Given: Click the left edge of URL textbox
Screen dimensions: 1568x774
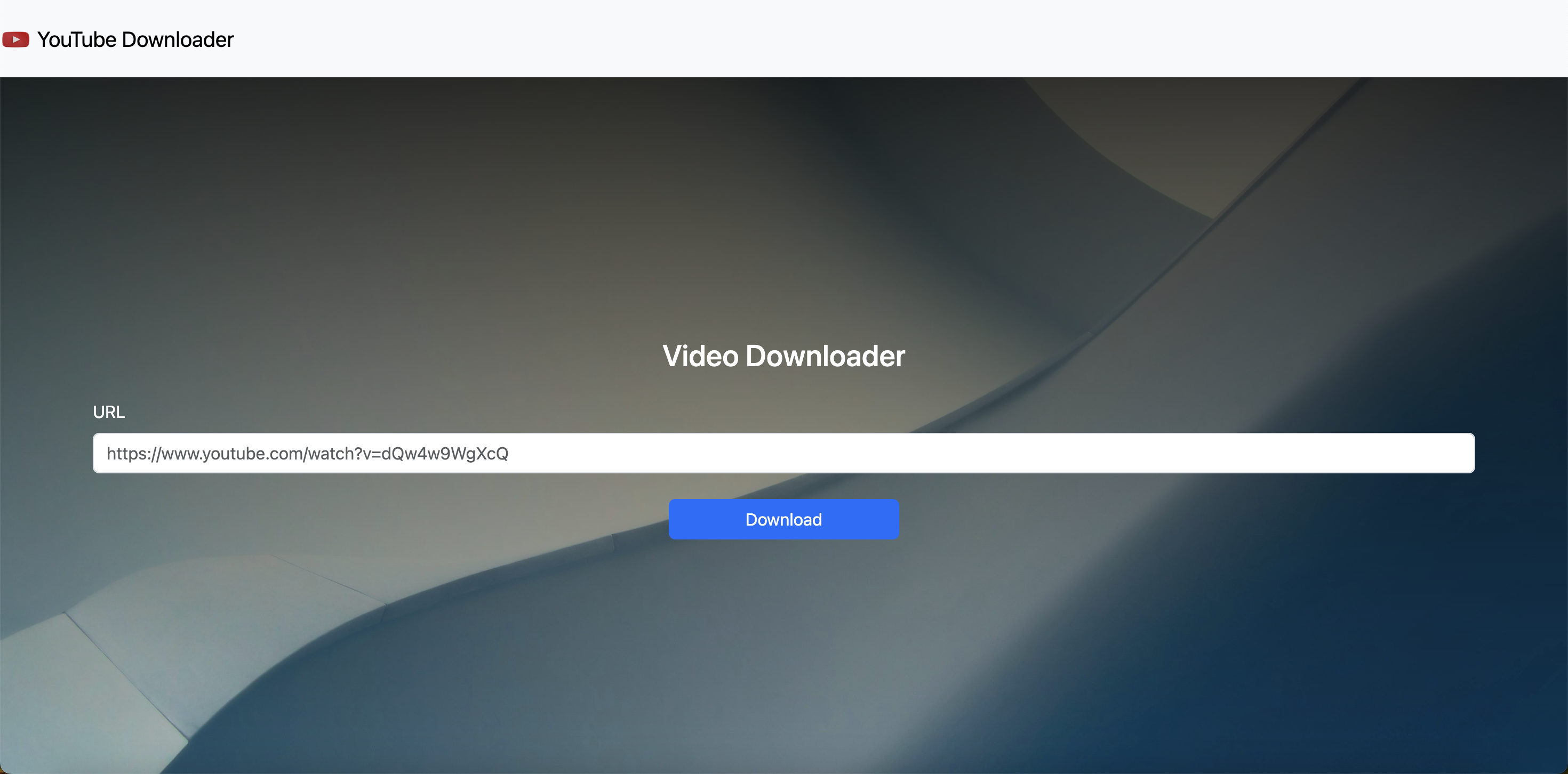Looking at the screenshot, I should click(x=99, y=453).
